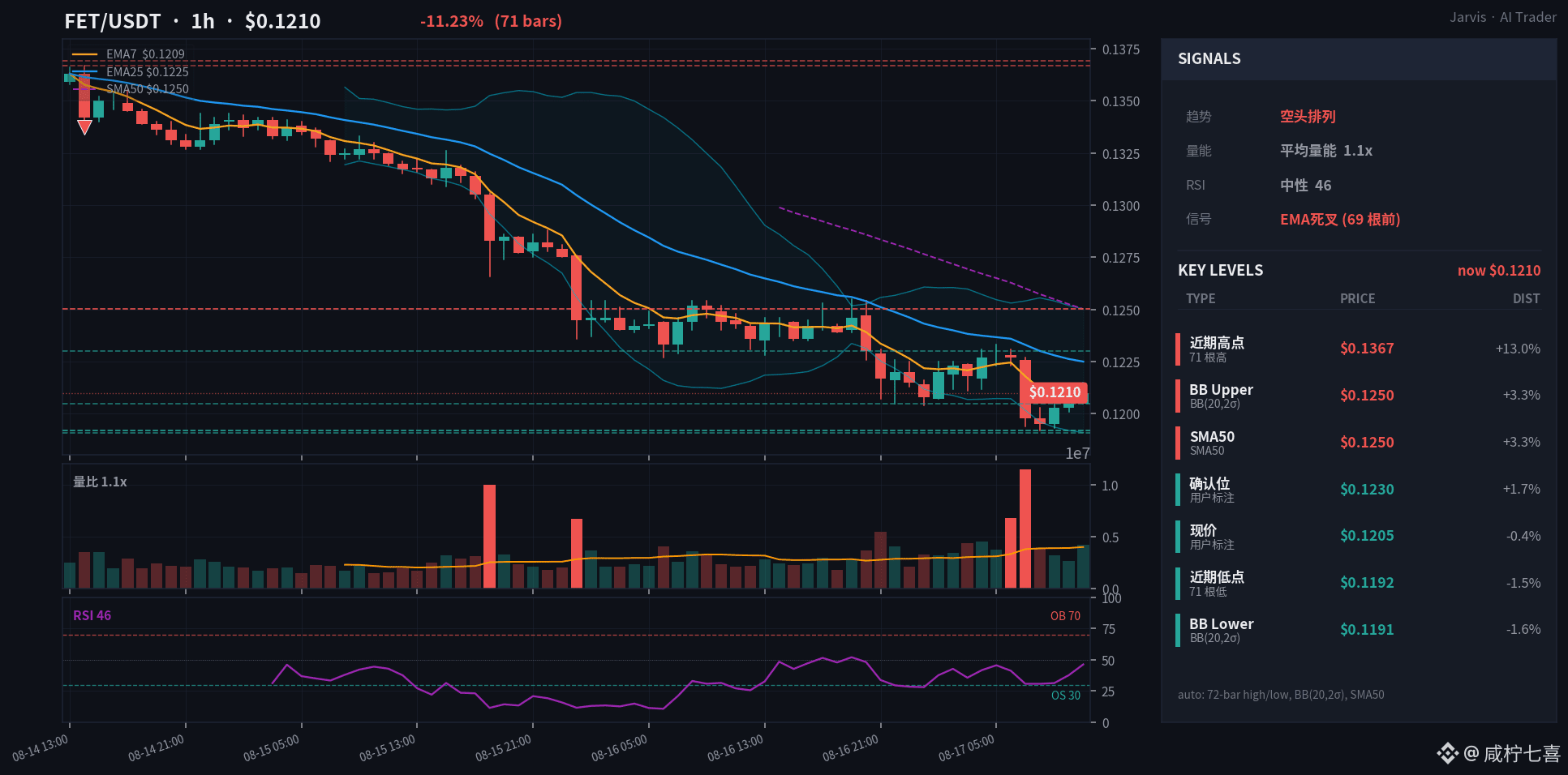Click the +3.3% distance in BB Upper row
1568x775 pixels.
click(x=1521, y=396)
